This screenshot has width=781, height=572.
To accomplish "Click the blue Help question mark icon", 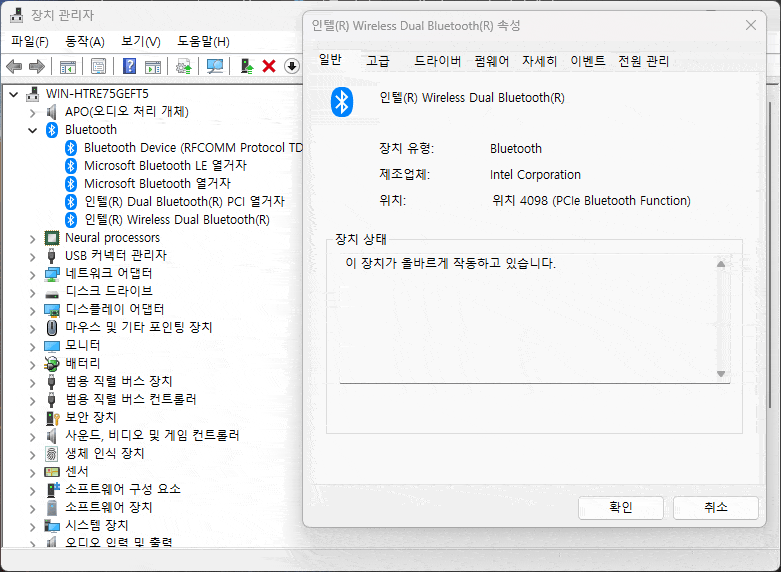I will coord(130,66).
